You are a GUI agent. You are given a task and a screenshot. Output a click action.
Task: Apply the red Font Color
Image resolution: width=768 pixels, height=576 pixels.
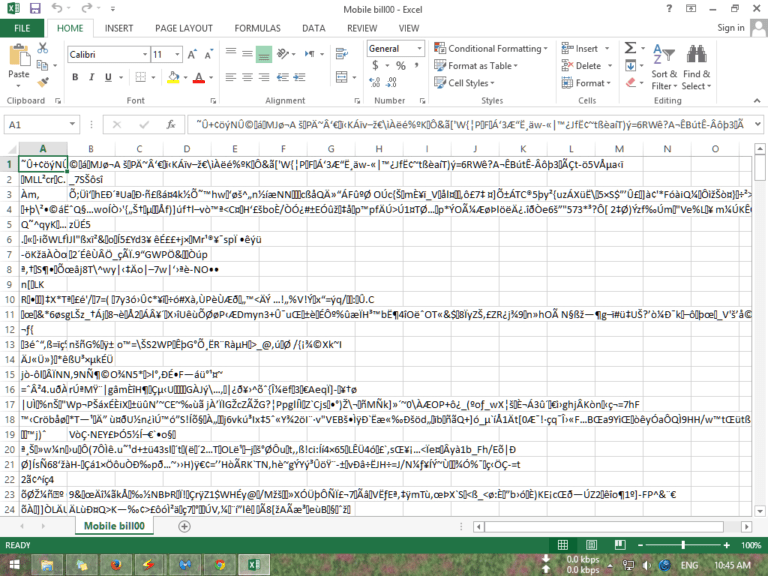click(x=198, y=77)
